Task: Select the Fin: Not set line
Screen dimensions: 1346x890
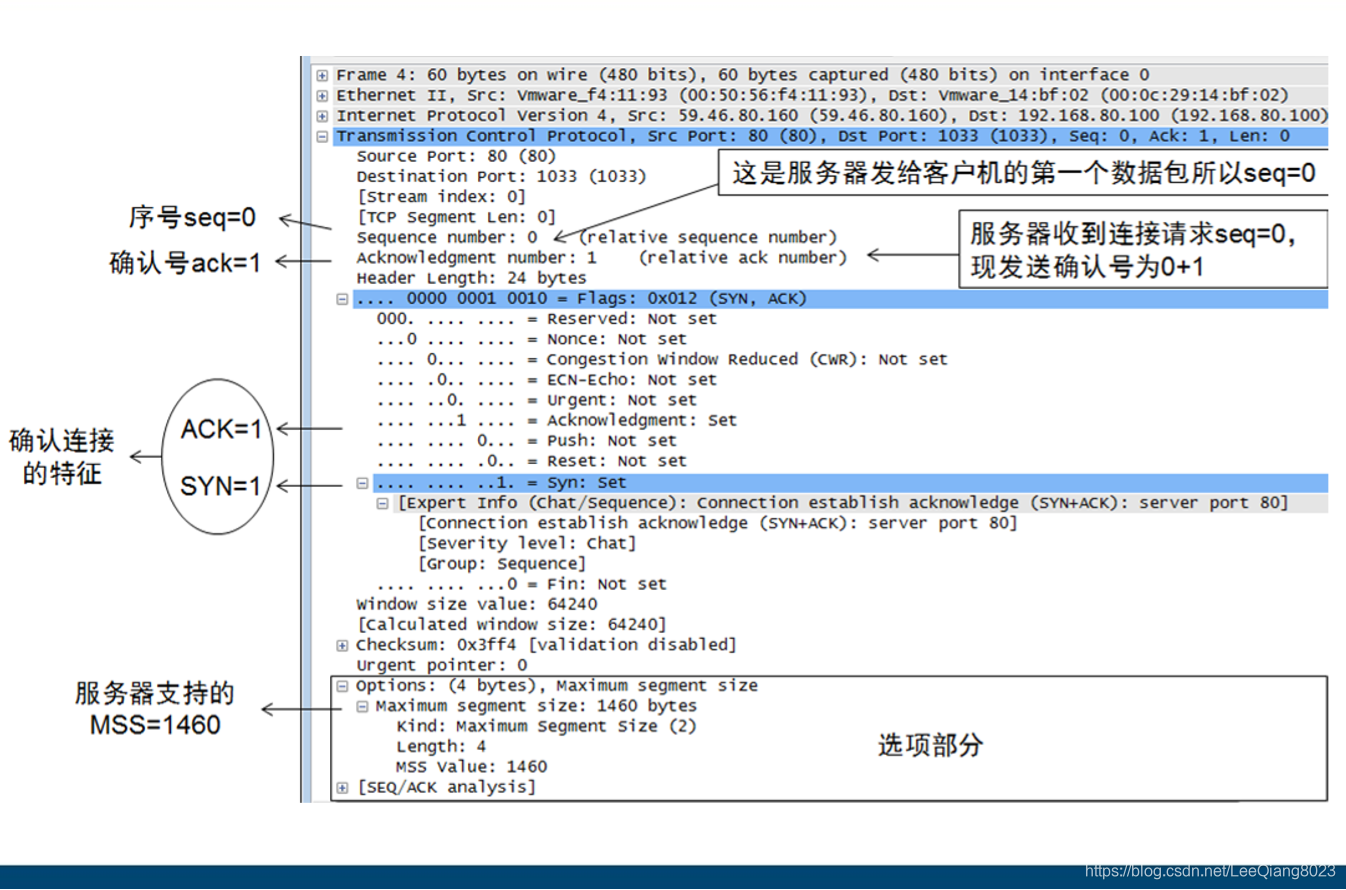Action: 521,585
